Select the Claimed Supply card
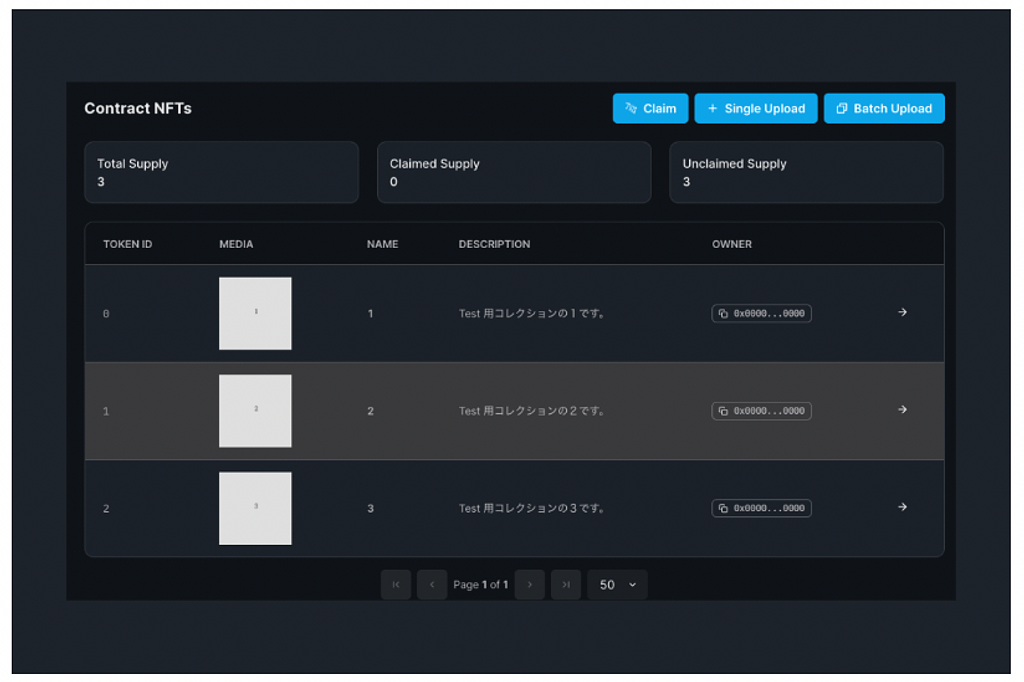 coord(514,172)
